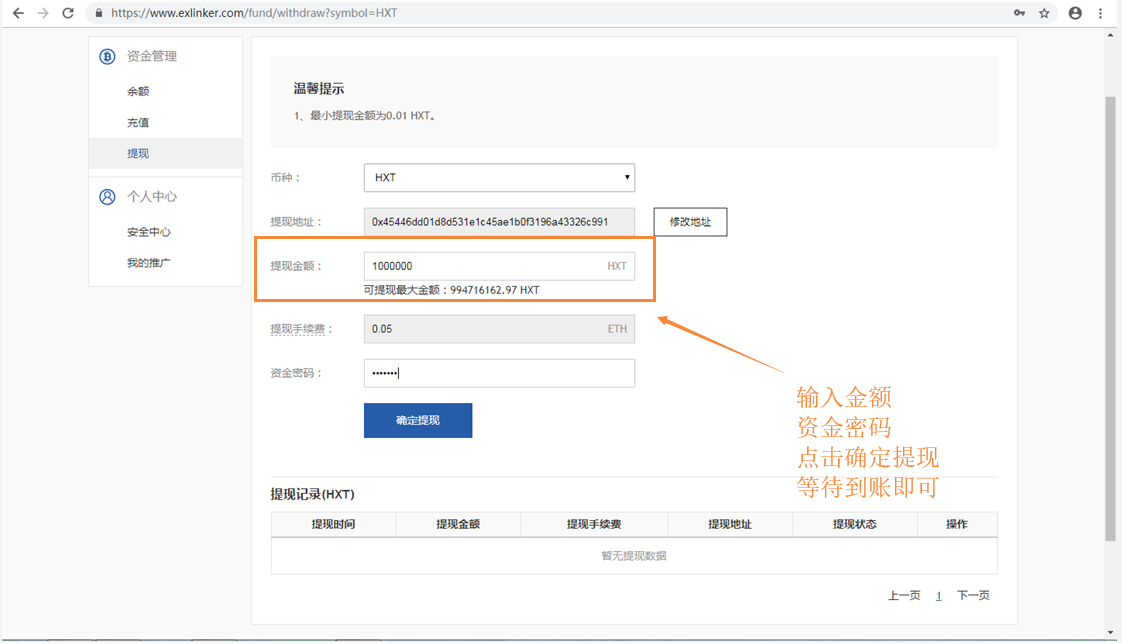Select page 1 in pagination

point(938,596)
